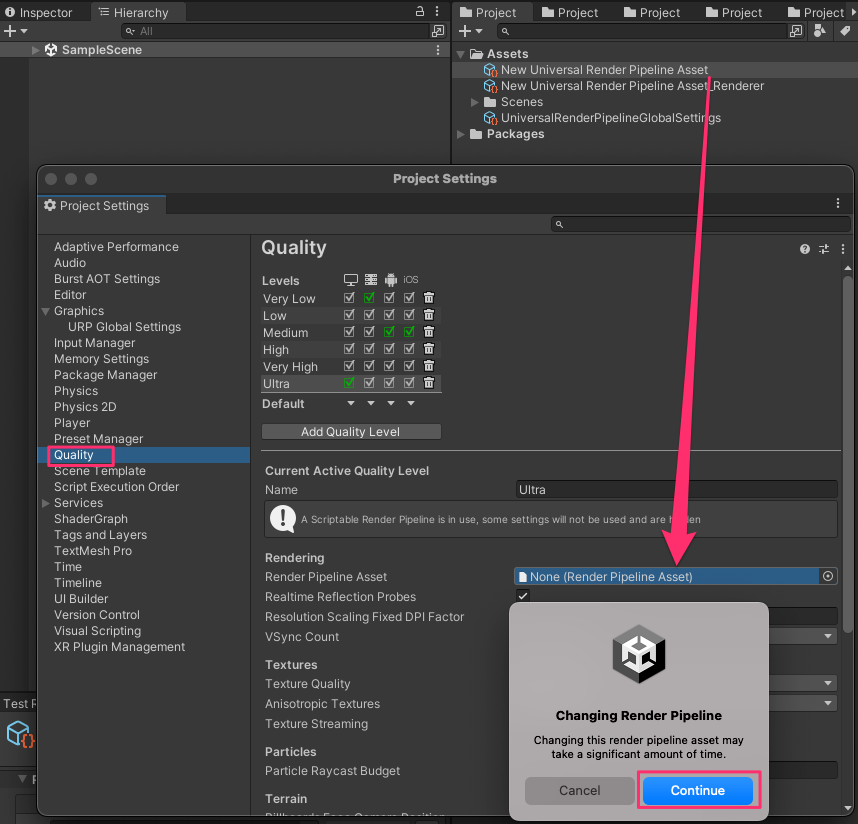Click Continue in the Changing Render Pipeline dialog
Viewport: 858px width, 824px height.
697,790
